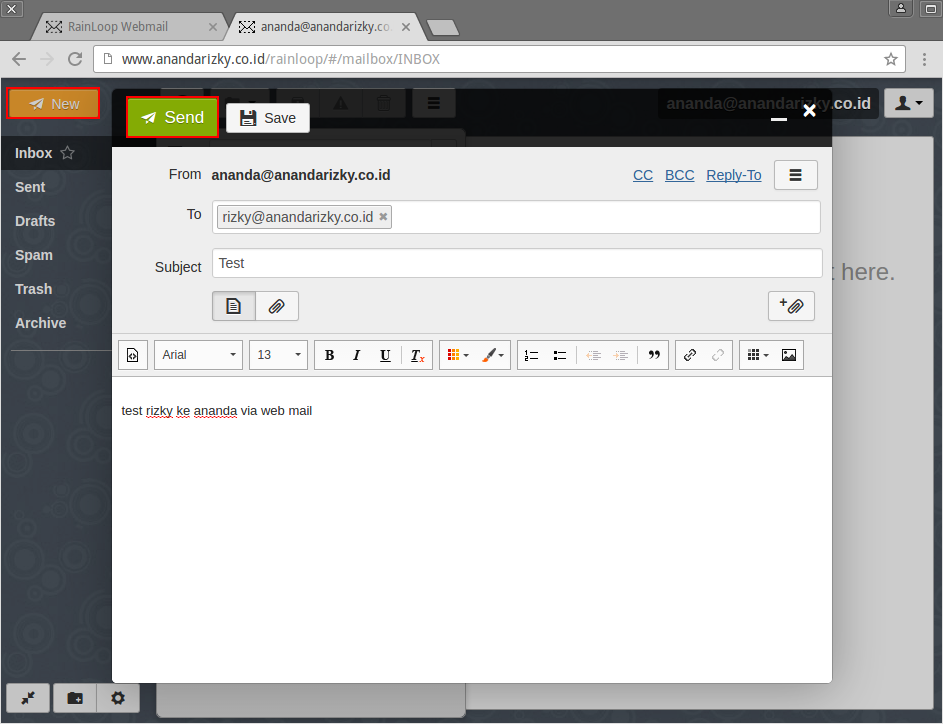Toggle the HTML source view icon
The width and height of the screenshot is (943, 724).
(x=133, y=355)
